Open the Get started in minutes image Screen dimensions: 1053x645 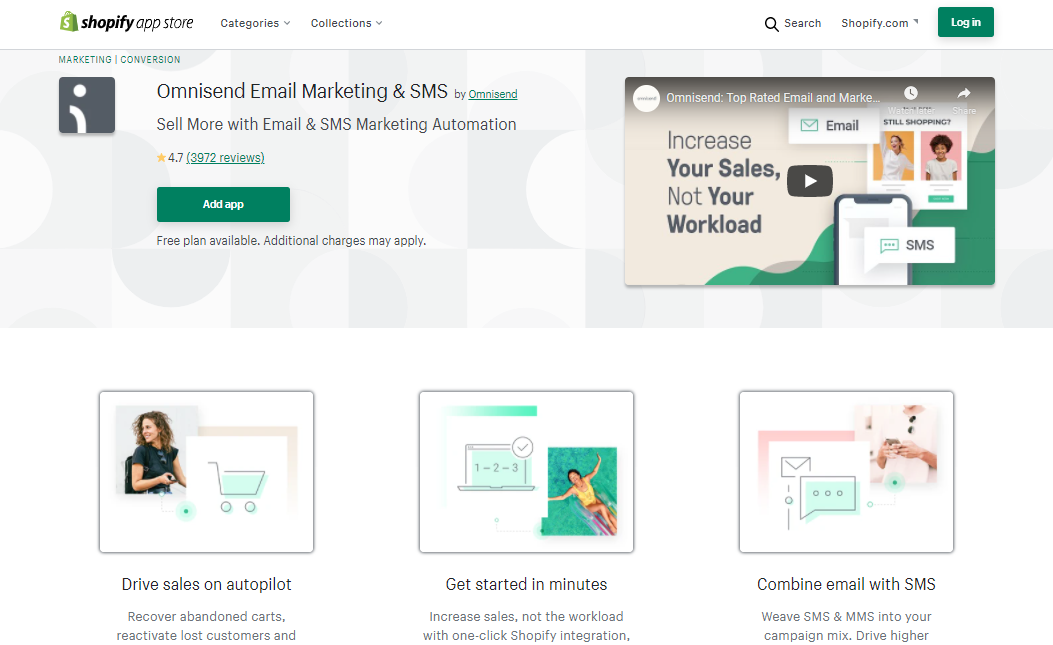pyautogui.click(x=526, y=472)
